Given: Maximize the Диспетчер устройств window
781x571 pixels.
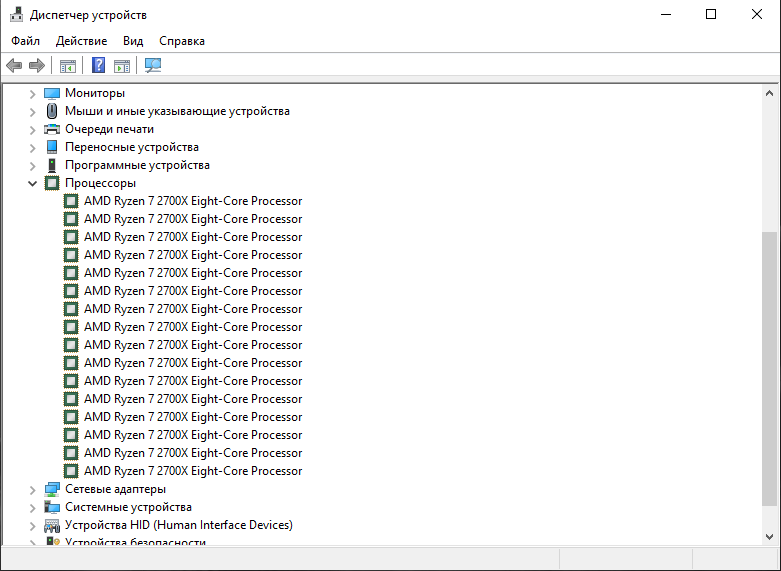Looking at the screenshot, I should (711, 14).
